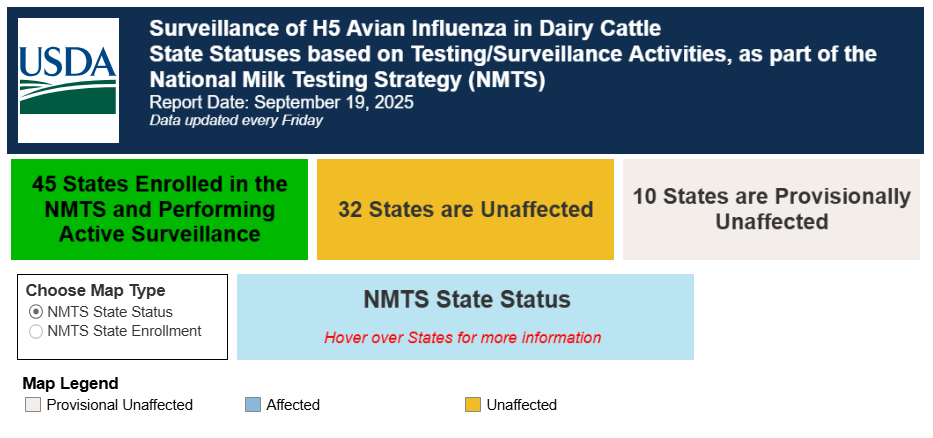Screen dimensions: 933x438
Task: Click the 10 States Provisionally Unaffected tile
Action: pos(771,209)
